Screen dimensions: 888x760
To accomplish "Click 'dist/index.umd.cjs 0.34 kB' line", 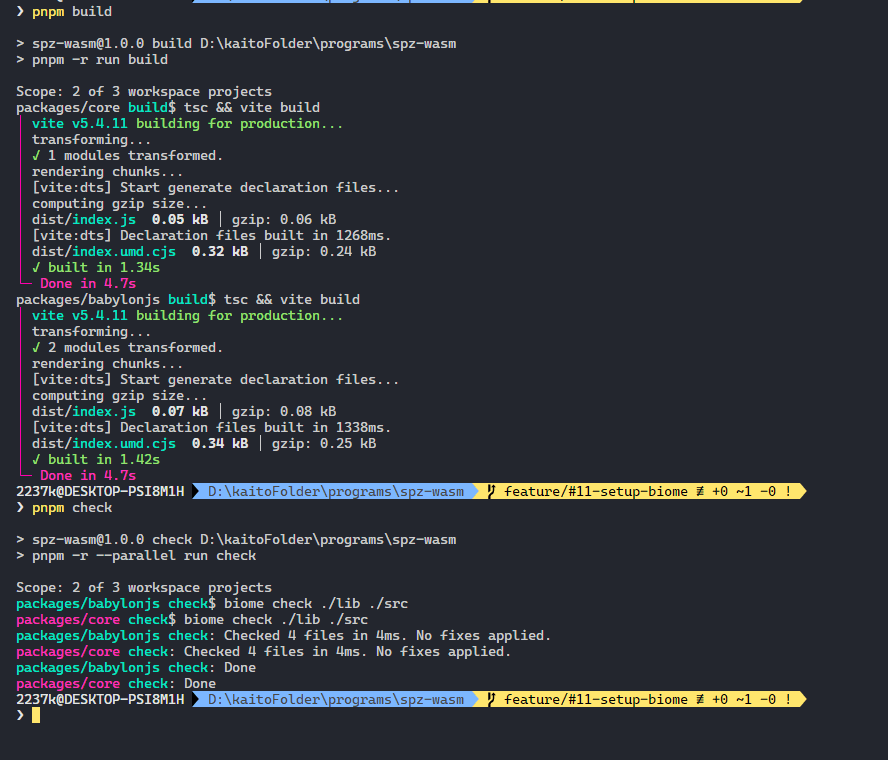I will click(204, 443).
